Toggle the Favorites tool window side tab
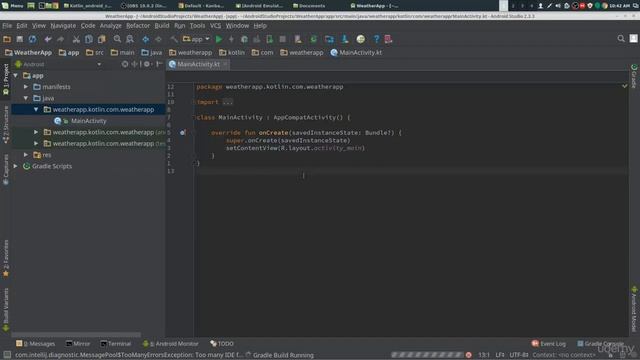 (6, 258)
